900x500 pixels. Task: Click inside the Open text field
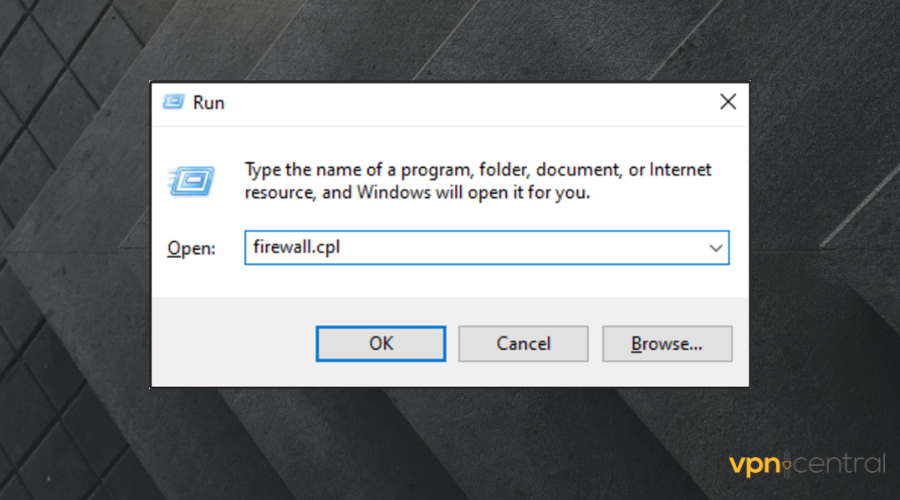coord(480,248)
